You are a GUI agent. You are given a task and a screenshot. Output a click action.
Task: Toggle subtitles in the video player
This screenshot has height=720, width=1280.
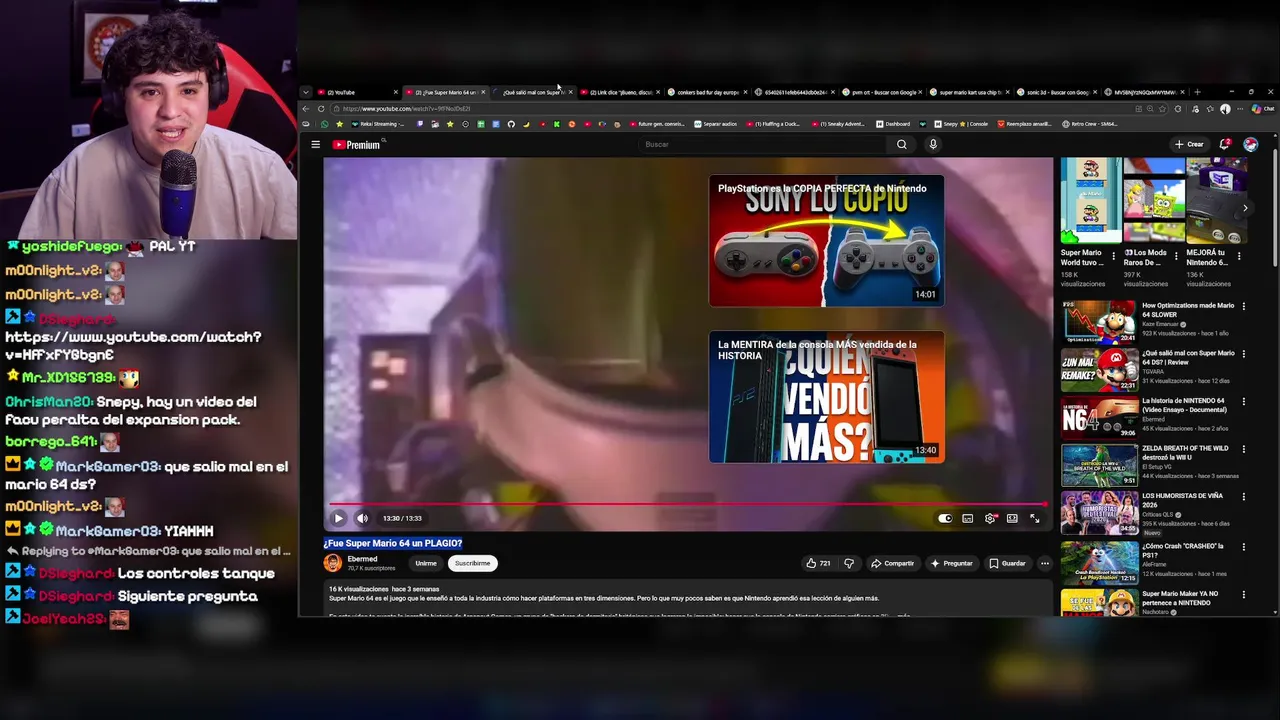[x=968, y=518]
